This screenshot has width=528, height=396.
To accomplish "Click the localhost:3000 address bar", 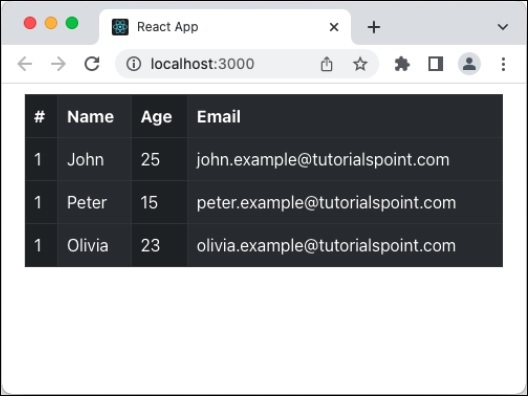I will [222, 64].
